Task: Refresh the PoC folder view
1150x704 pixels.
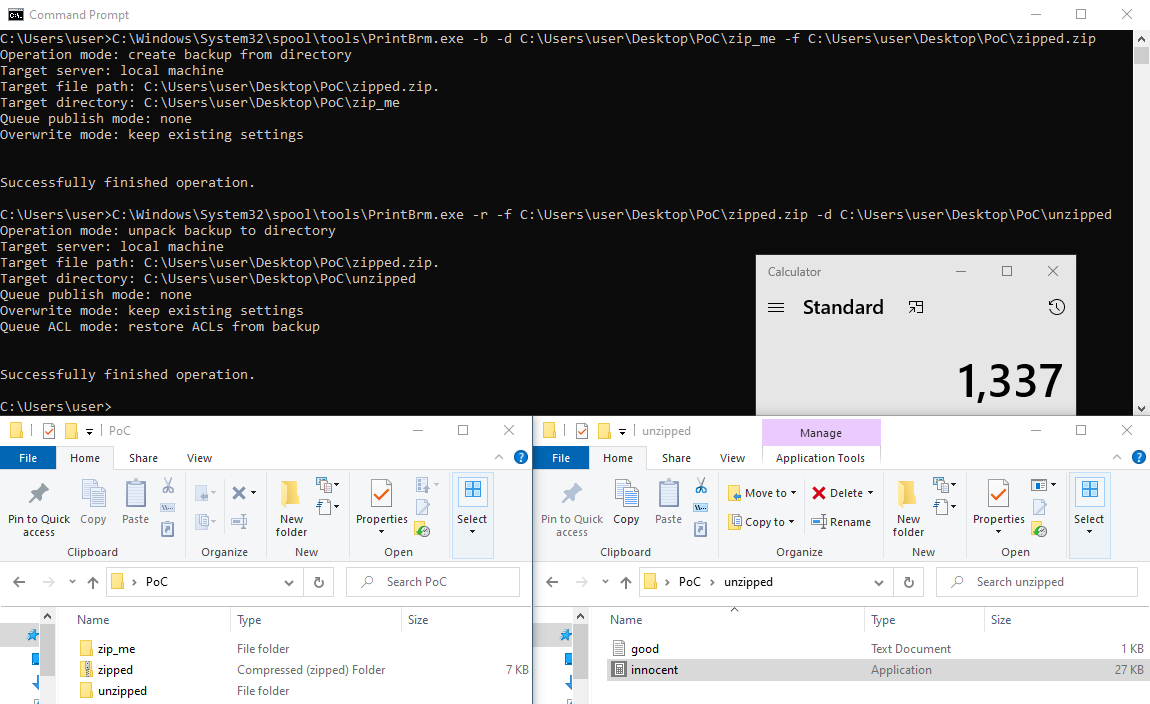Action: pyautogui.click(x=319, y=582)
